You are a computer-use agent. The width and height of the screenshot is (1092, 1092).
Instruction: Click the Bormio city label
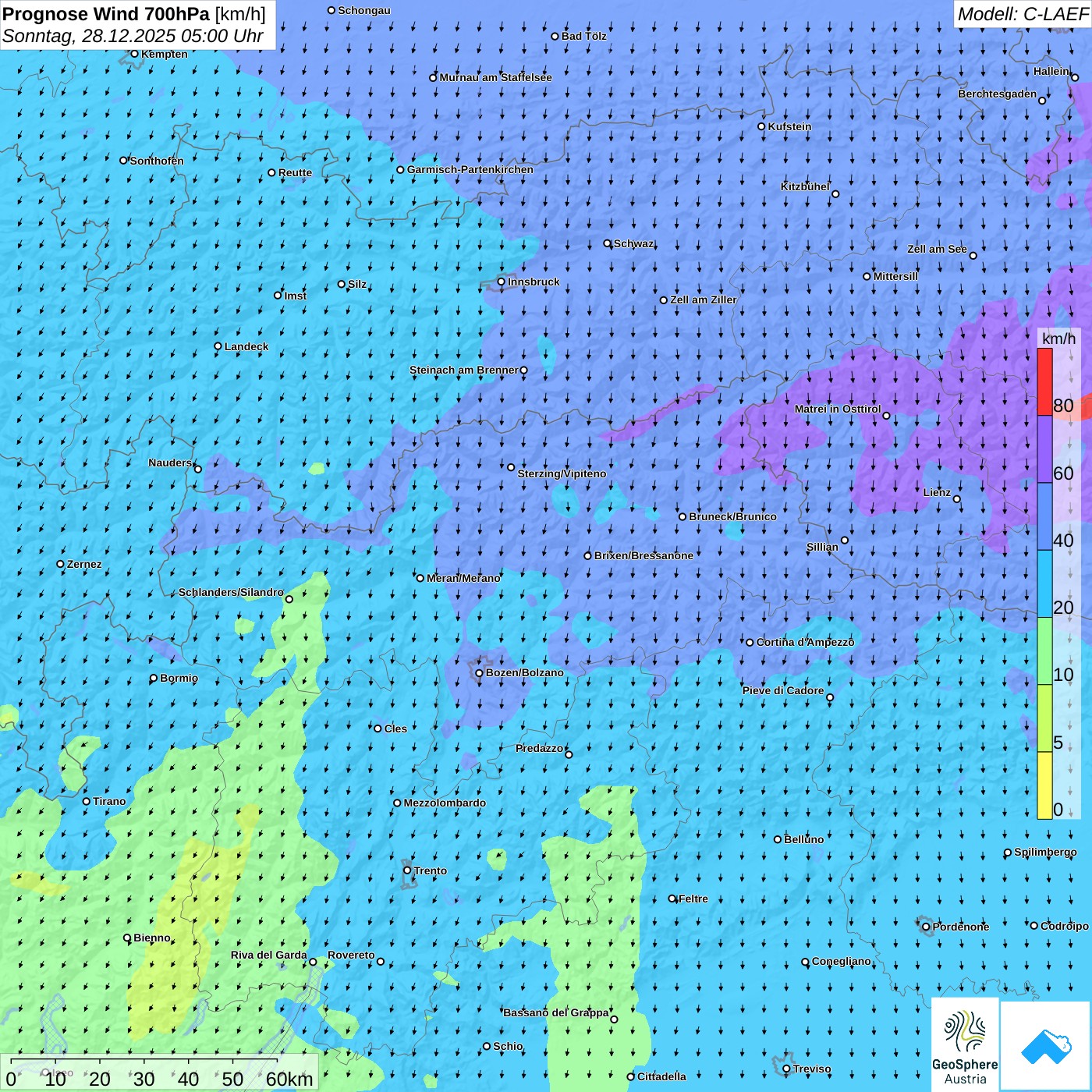tap(179, 678)
